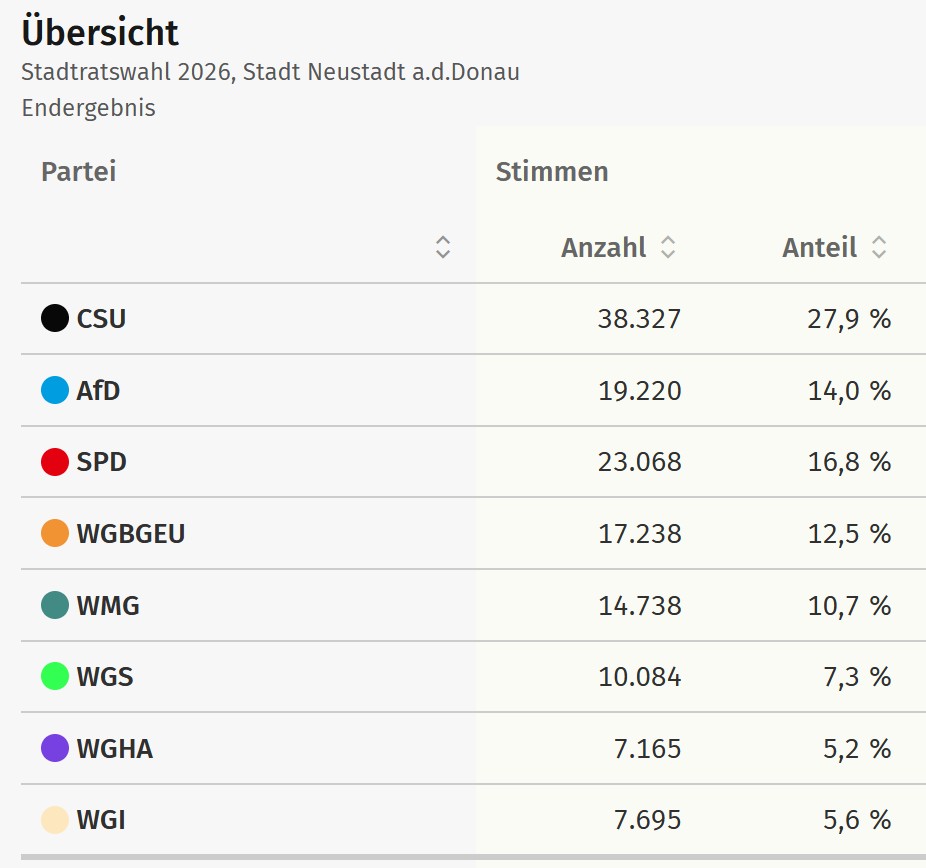Click the sort arrows next to Anzahl
Image resolution: width=926 pixels, height=868 pixels.
(x=668, y=248)
